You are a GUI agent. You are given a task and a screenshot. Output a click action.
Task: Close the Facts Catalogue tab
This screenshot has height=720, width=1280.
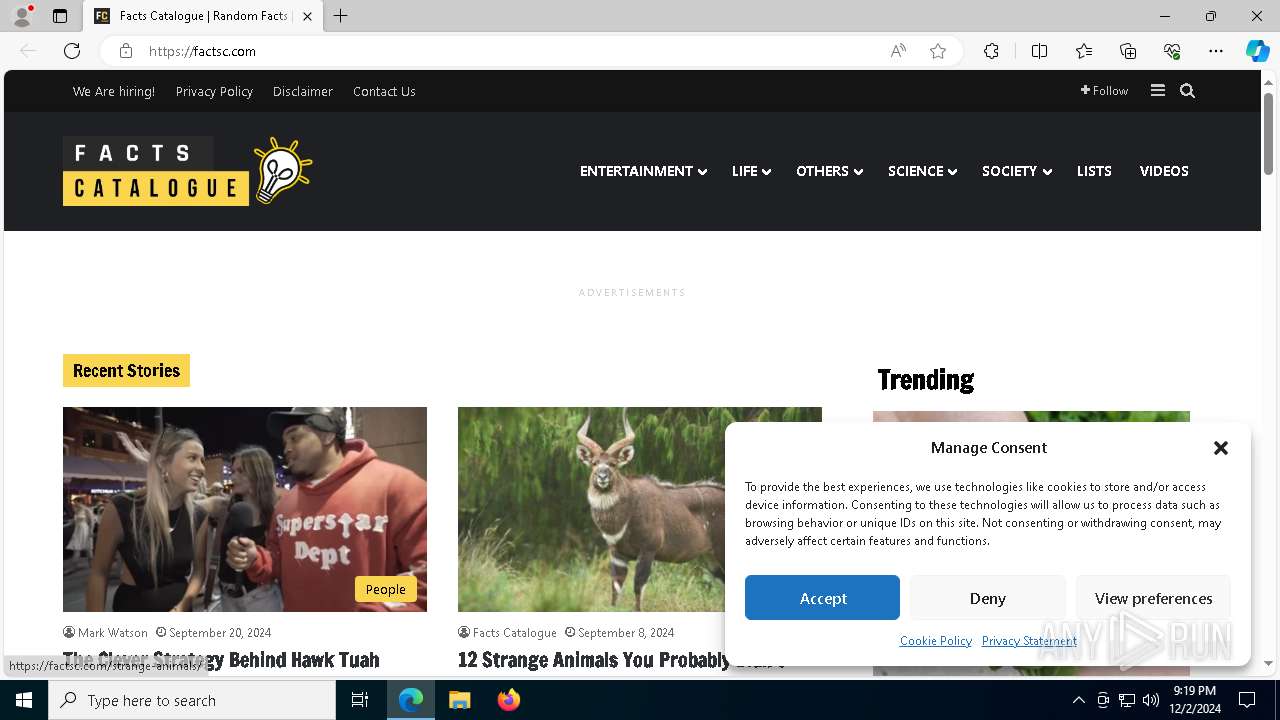coord(307,16)
